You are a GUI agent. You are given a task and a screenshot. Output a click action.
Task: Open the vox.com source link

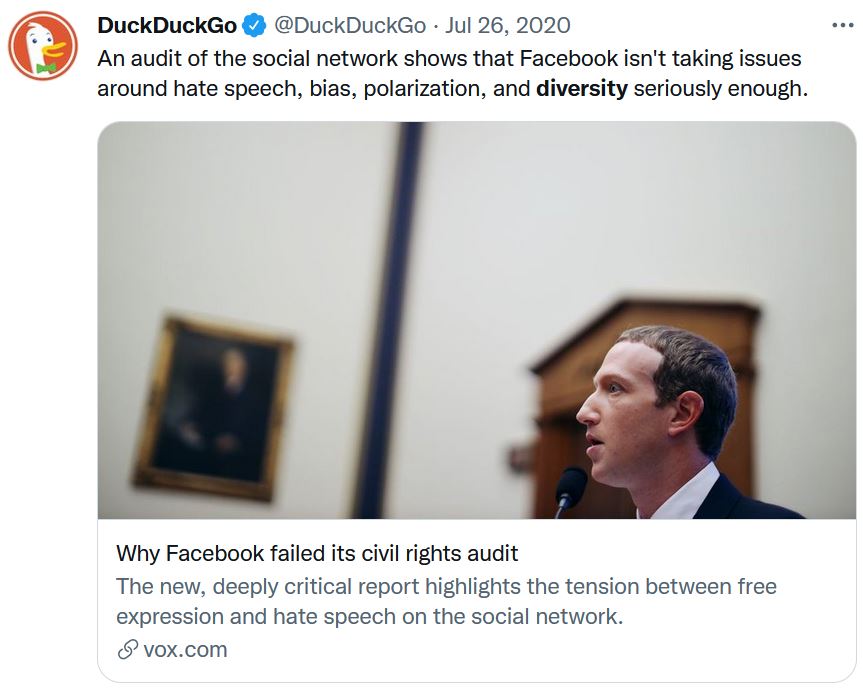(185, 650)
